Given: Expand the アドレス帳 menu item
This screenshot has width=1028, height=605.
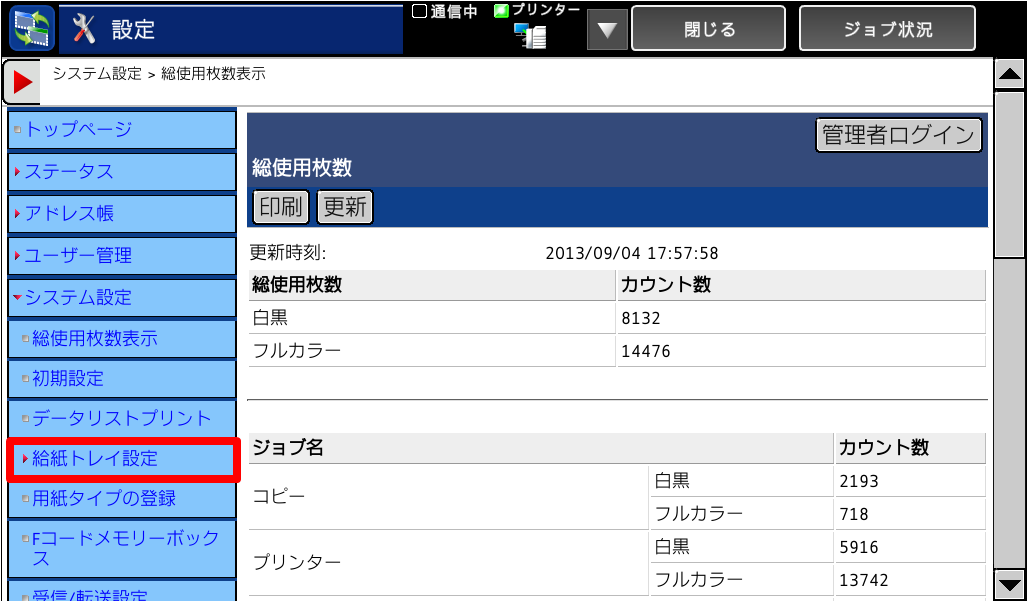Looking at the screenshot, I should 121,214.
